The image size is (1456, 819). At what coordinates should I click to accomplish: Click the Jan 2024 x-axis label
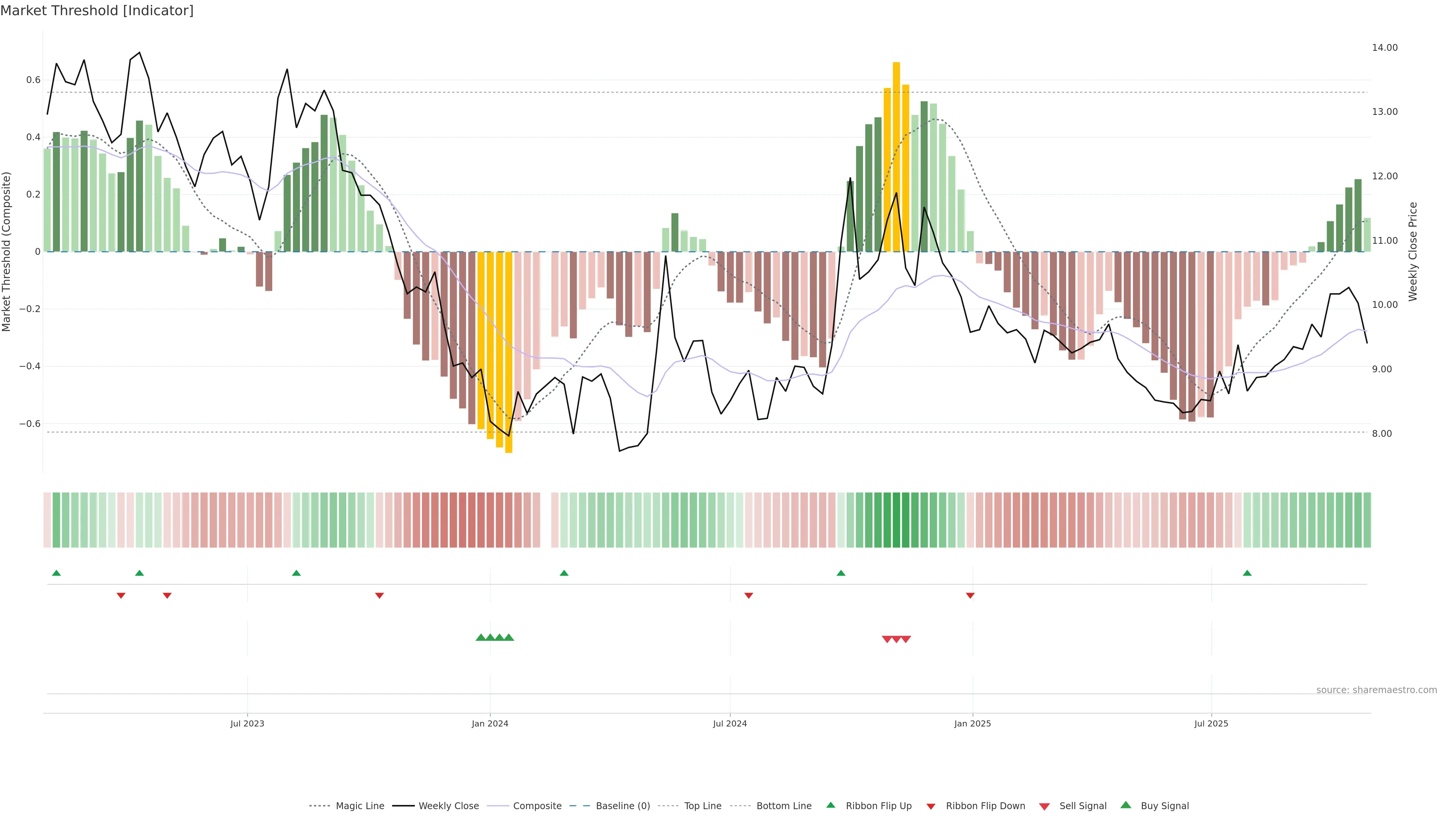pos(490,723)
